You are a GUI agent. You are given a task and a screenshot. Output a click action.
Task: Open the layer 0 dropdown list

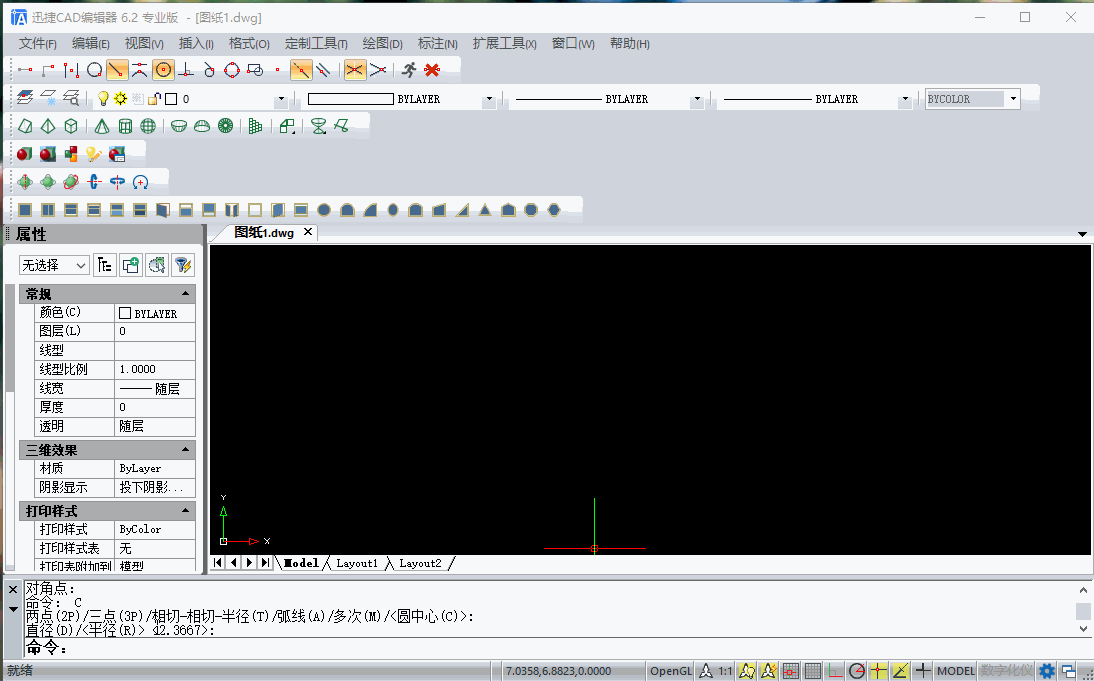tap(281, 99)
